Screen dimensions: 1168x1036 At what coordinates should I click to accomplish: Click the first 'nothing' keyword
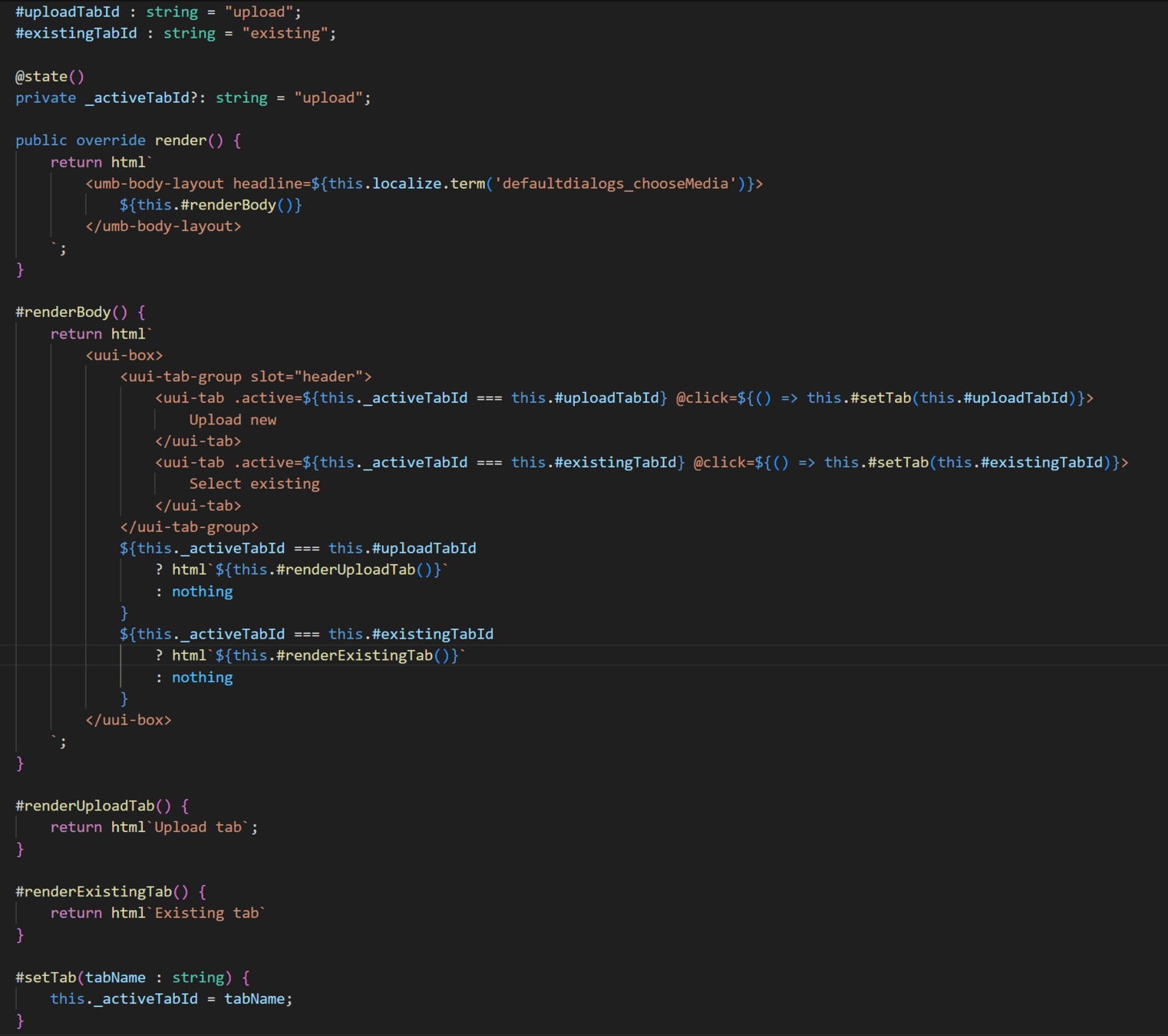[202, 592]
